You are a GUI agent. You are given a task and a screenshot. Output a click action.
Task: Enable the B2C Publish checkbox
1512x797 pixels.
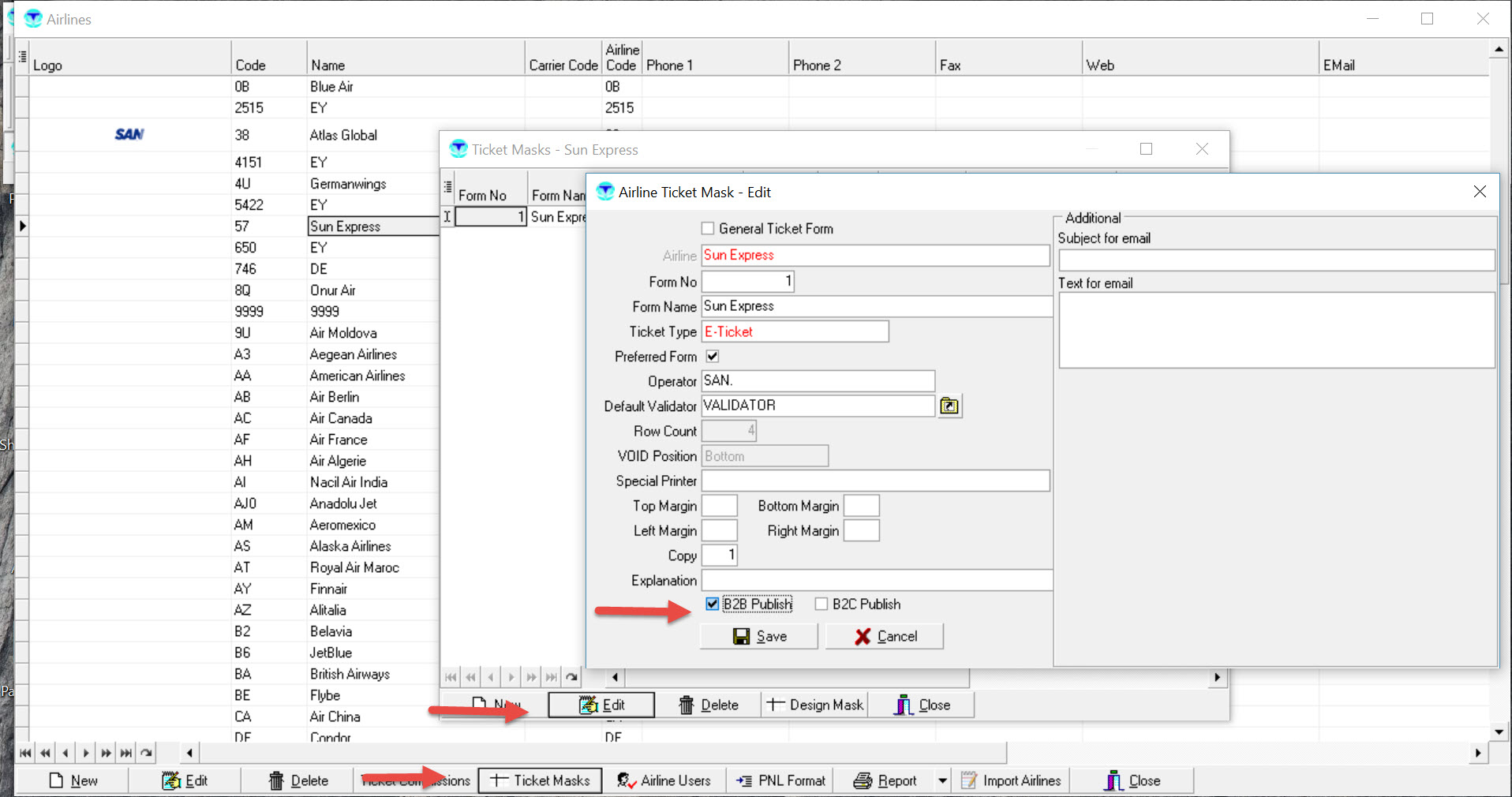pos(821,604)
